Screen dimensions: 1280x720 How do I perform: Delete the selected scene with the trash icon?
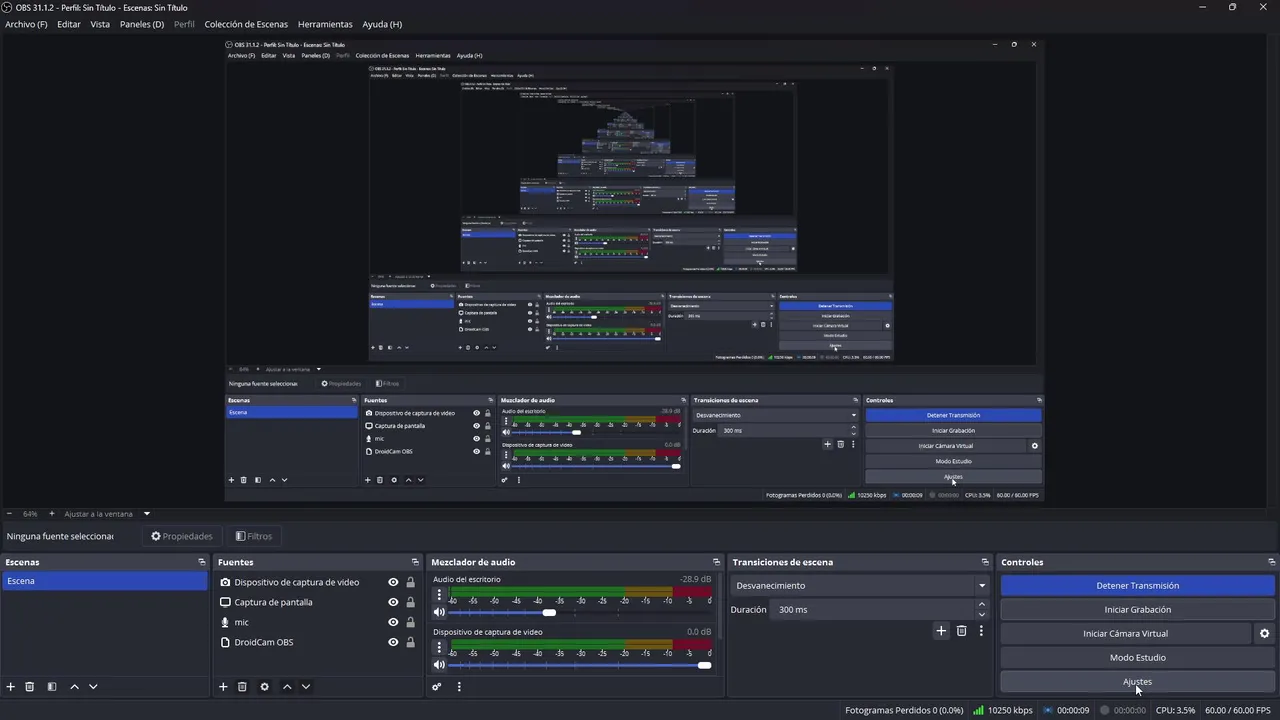(30, 687)
